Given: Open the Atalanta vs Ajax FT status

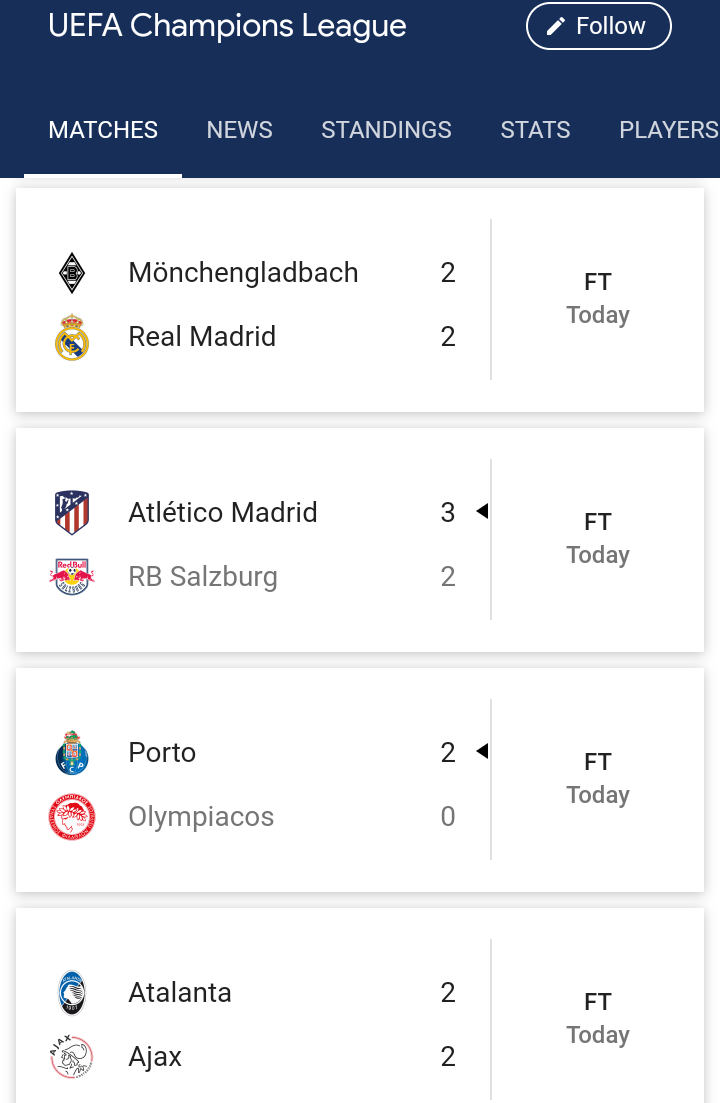Looking at the screenshot, I should click(598, 1002).
